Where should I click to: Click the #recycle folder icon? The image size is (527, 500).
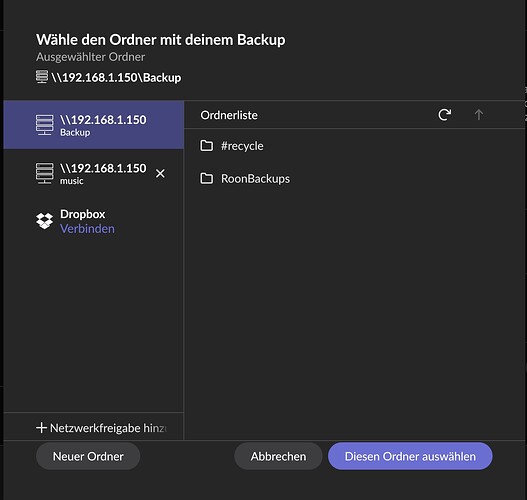[206, 145]
